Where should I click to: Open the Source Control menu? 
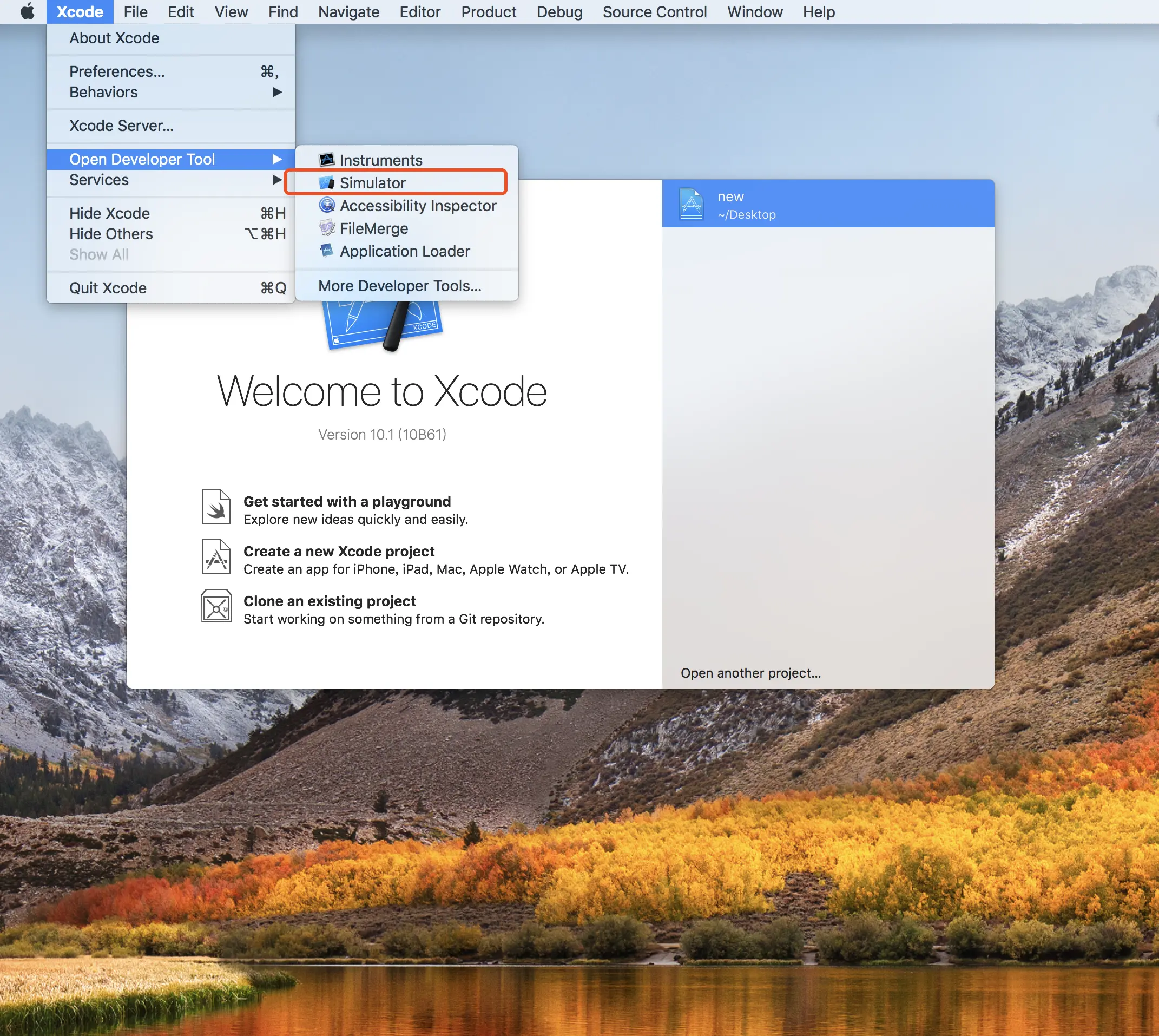pos(654,12)
